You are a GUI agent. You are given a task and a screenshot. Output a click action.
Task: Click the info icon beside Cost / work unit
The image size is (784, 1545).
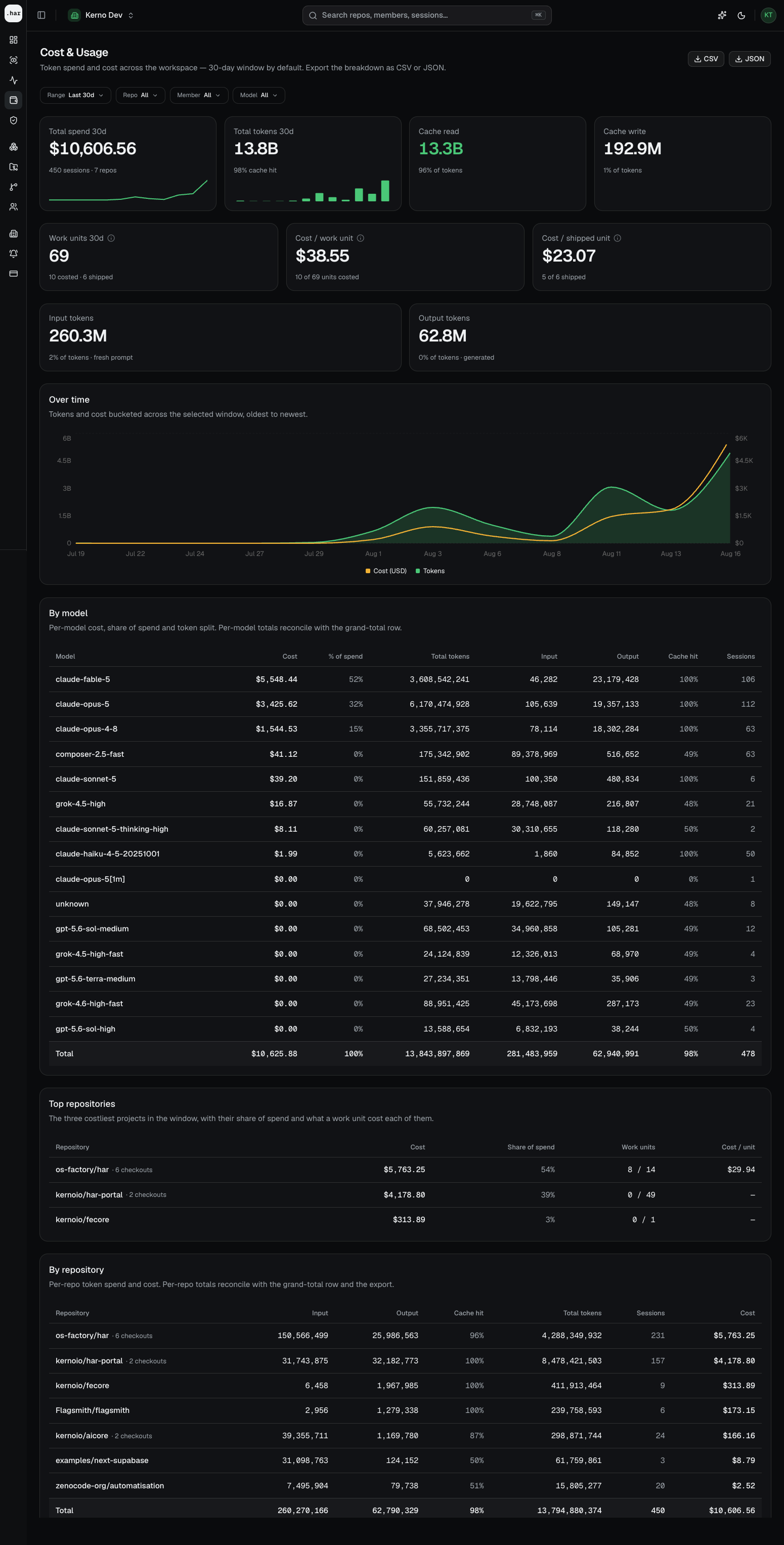click(361, 238)
